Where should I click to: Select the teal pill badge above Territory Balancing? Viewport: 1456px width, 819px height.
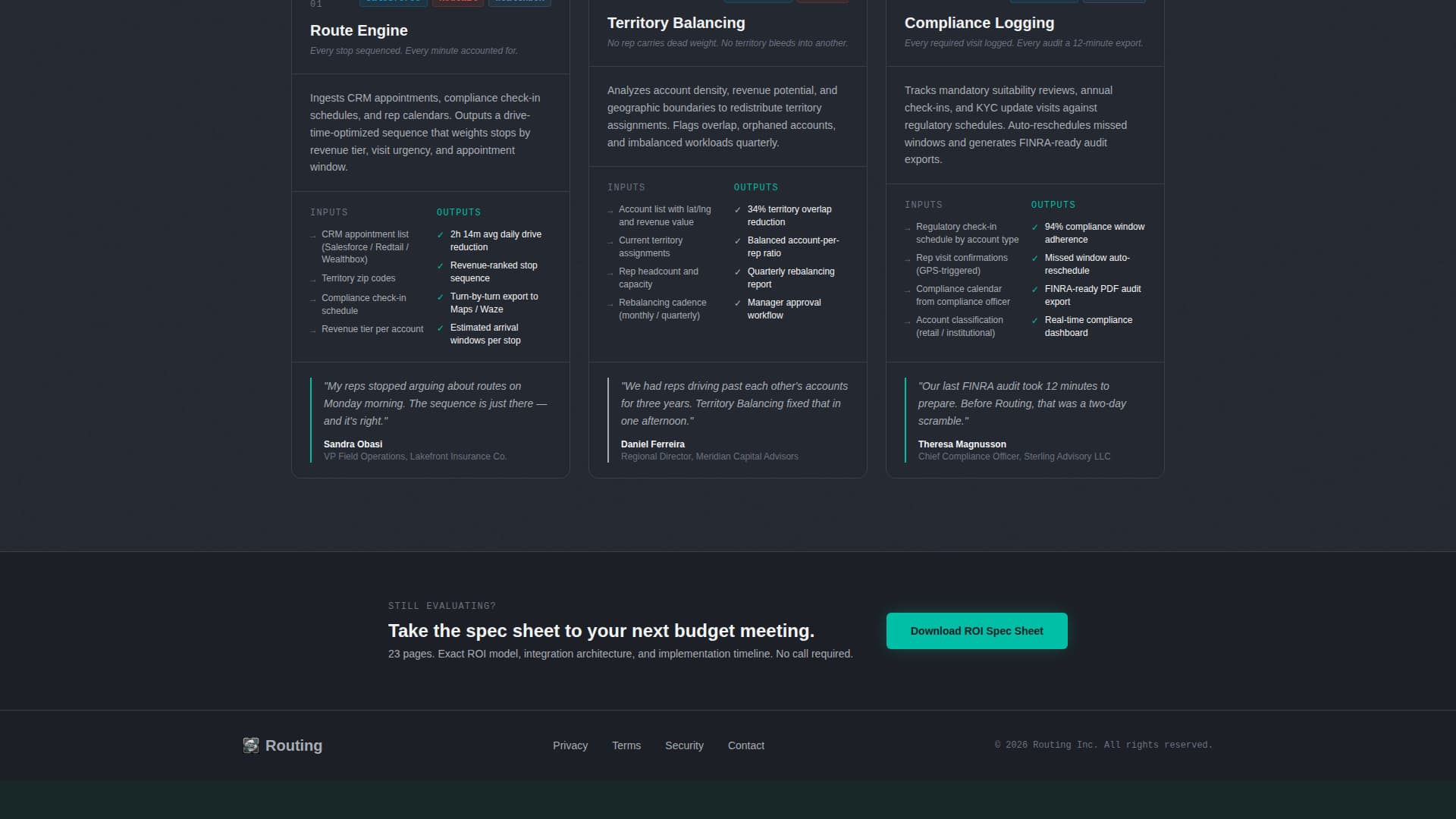pyautogui.click(x=758, y=2)
